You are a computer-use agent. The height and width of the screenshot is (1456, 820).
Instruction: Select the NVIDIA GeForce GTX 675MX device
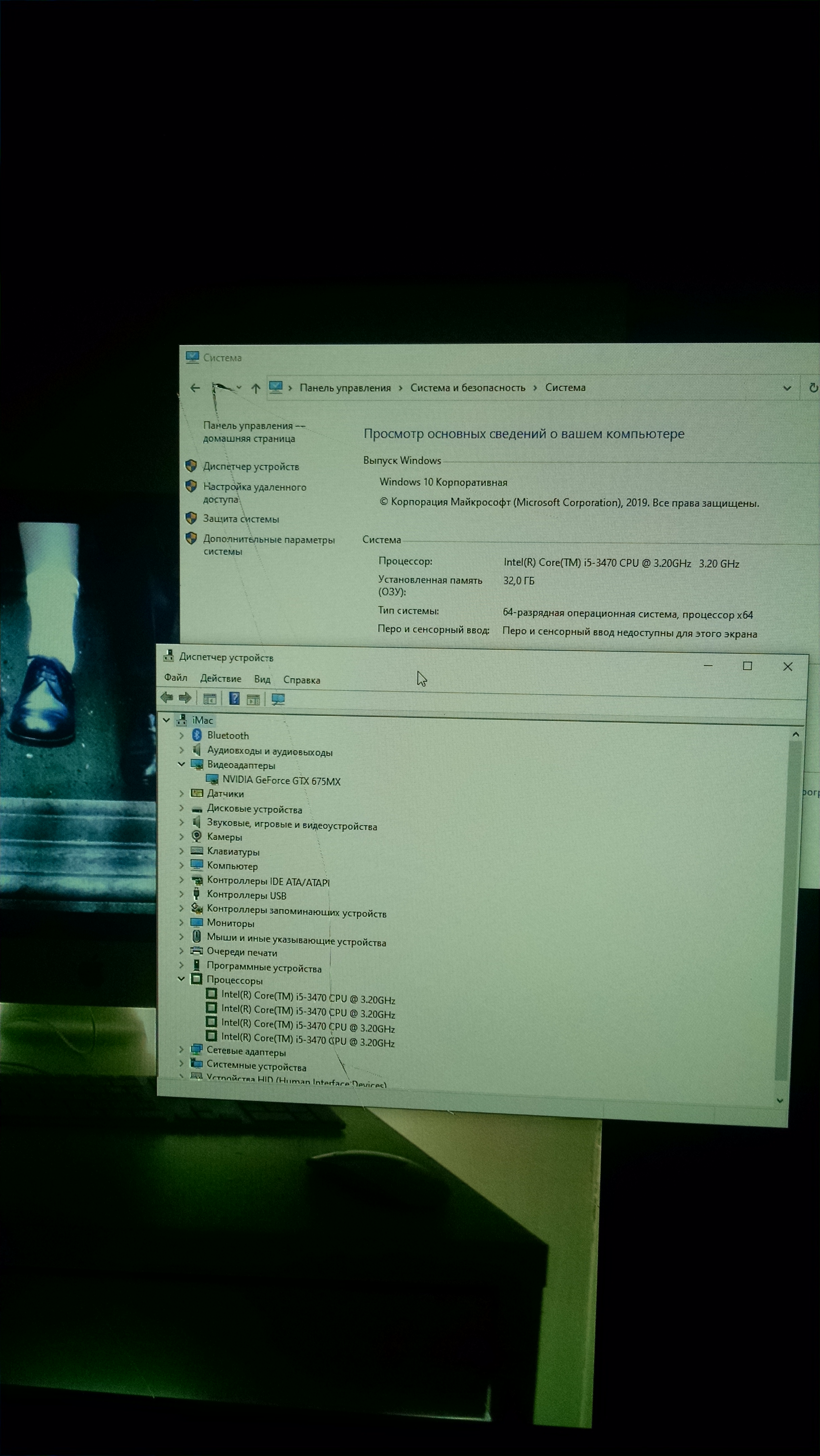point(281,781)
